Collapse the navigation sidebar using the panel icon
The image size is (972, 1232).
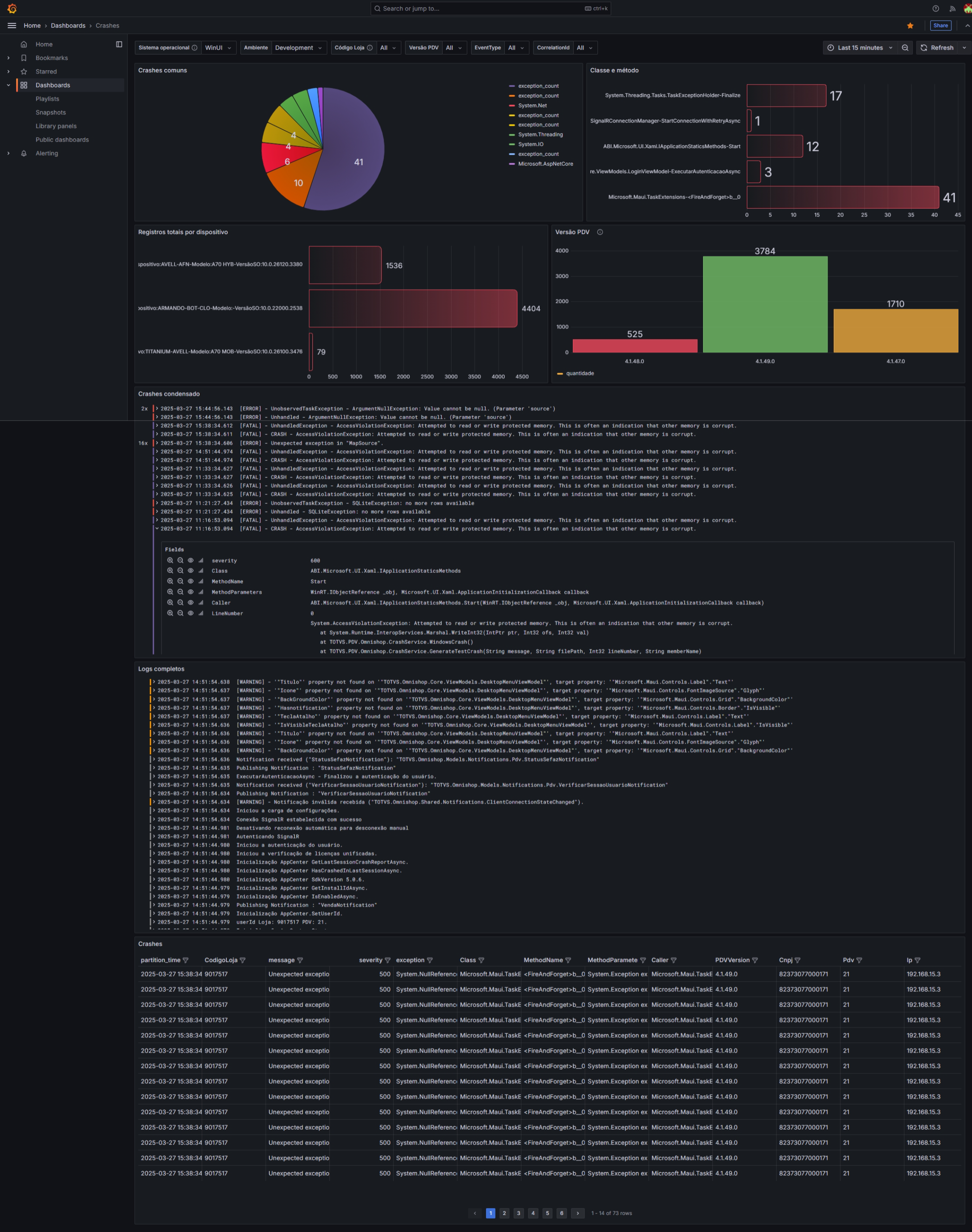pos(119,44)
